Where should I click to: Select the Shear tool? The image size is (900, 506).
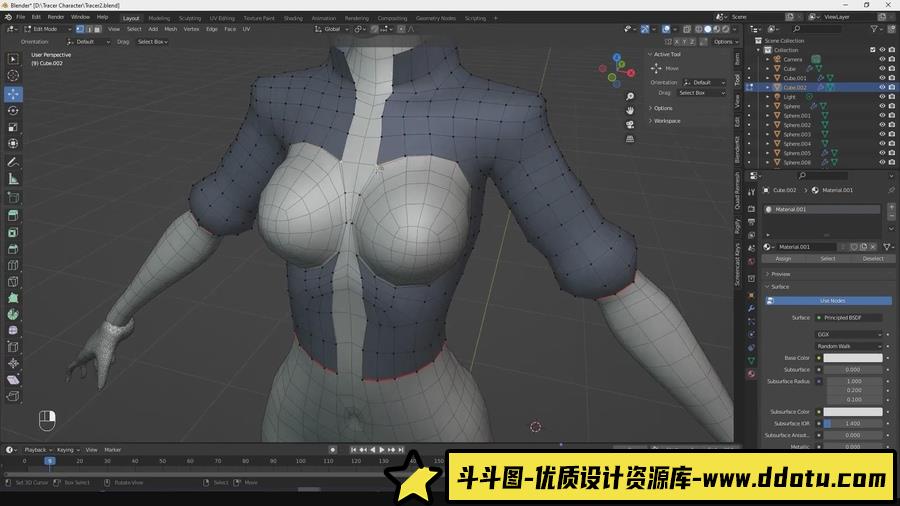13,380
